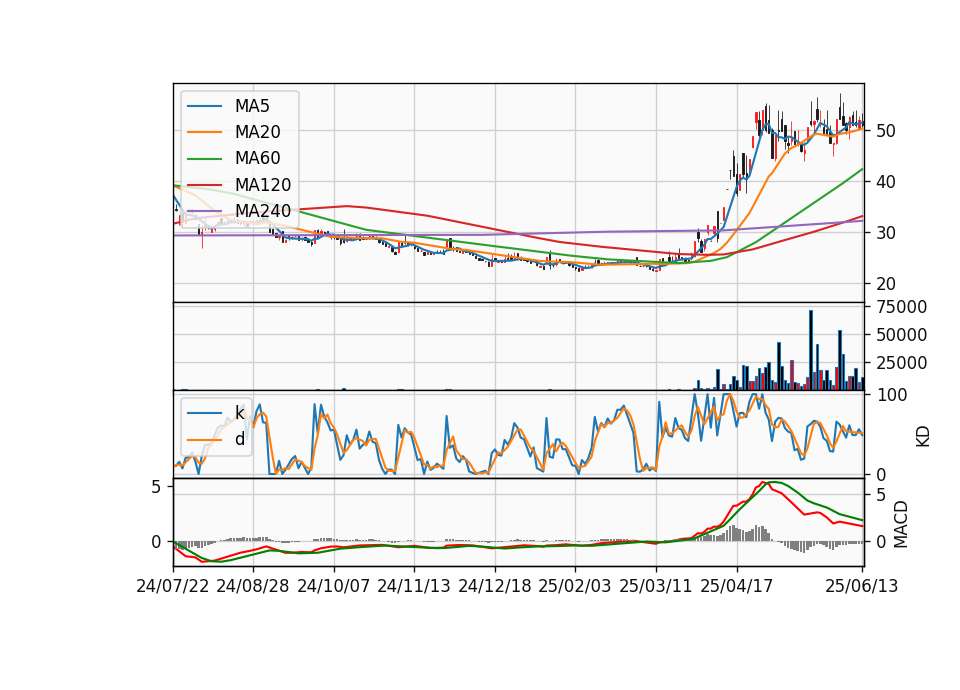The image size is (960, 690).
Task: Click the KD vertical axis title
Action: [x=923, y=437]
